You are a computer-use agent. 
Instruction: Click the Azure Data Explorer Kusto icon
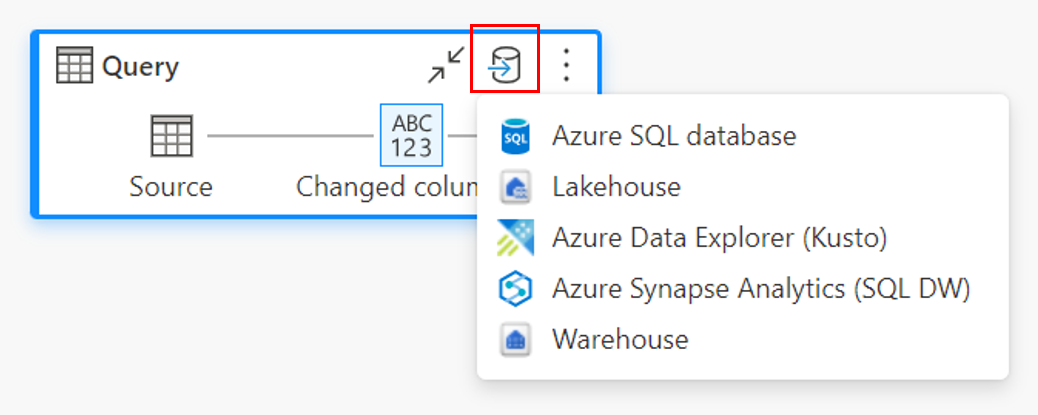pyautogui.click(x=516, y=238)
